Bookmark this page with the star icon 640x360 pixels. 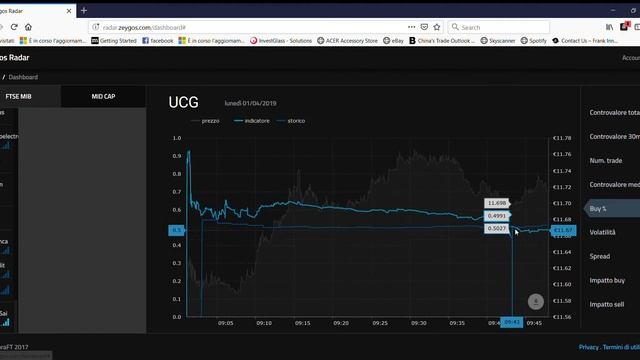click(437, 27)
